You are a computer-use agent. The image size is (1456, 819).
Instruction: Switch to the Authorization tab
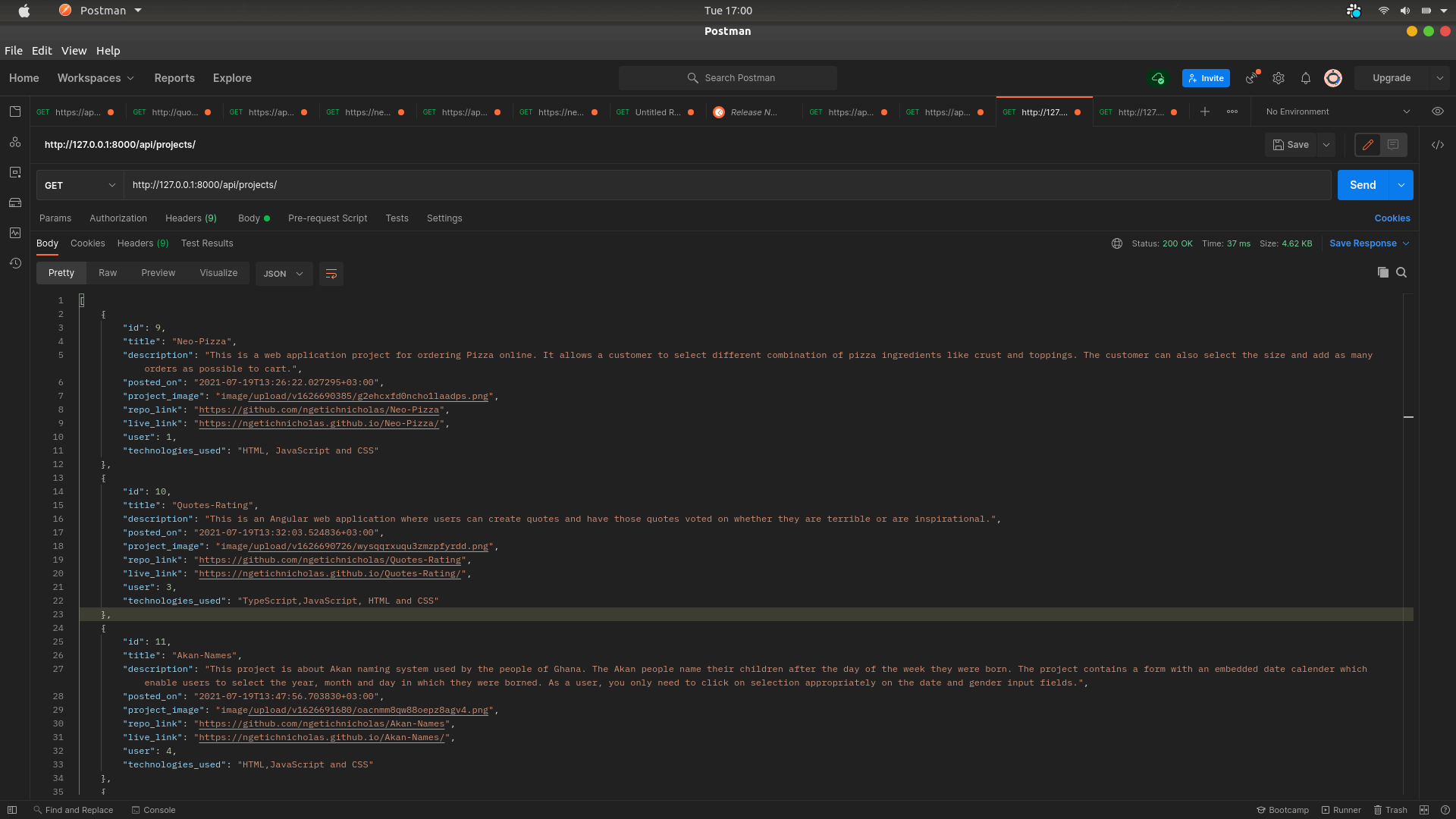click(x=118, y=218)
